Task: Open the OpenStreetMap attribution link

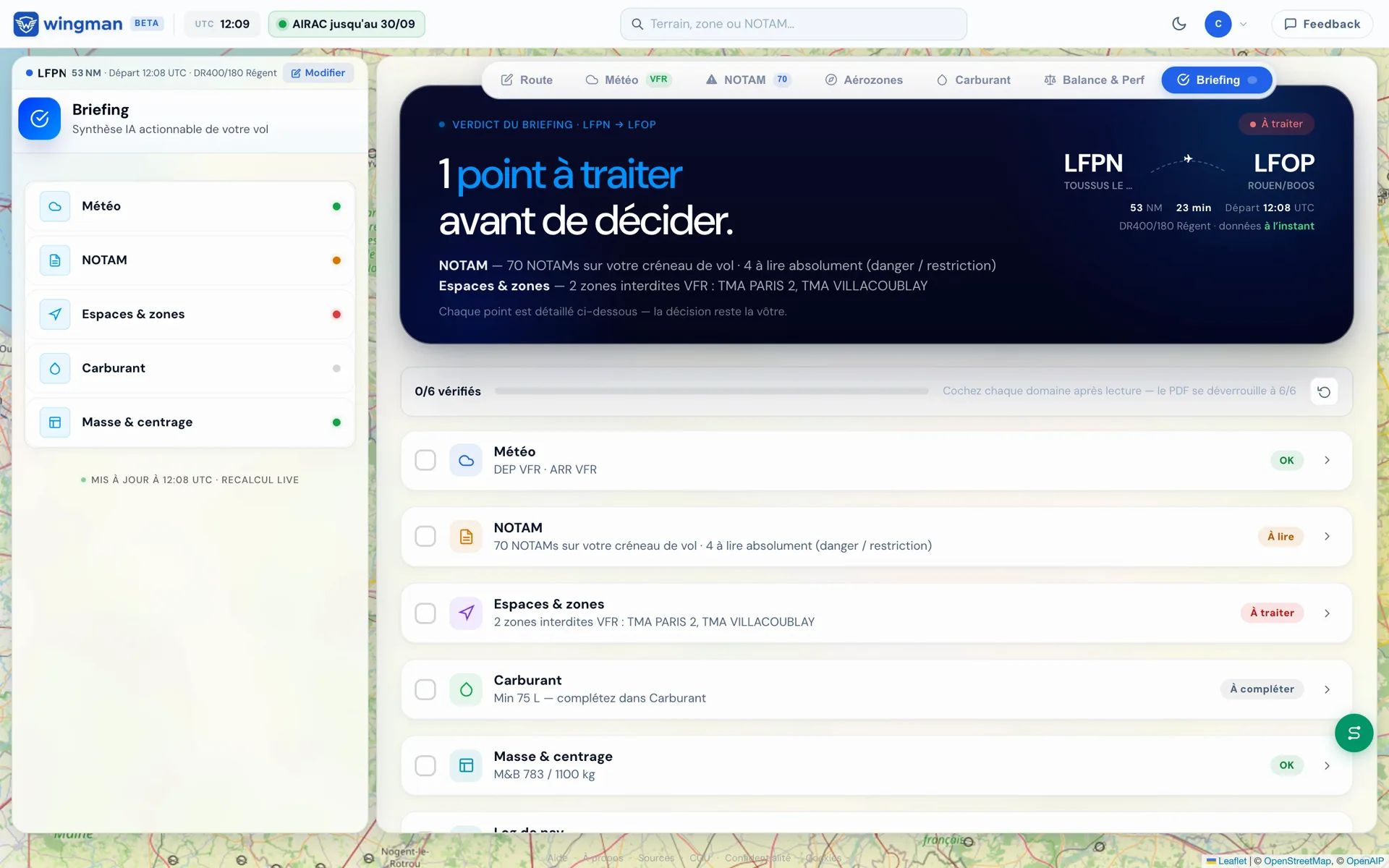Action: 1297,861
